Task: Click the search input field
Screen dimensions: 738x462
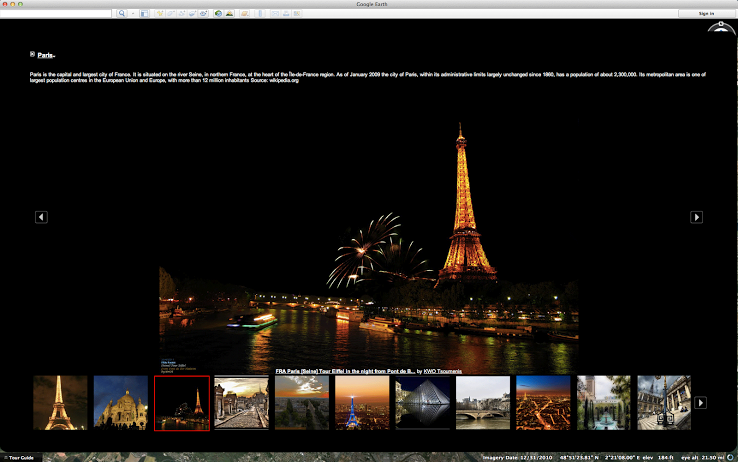Action: (x=57, y=14)
